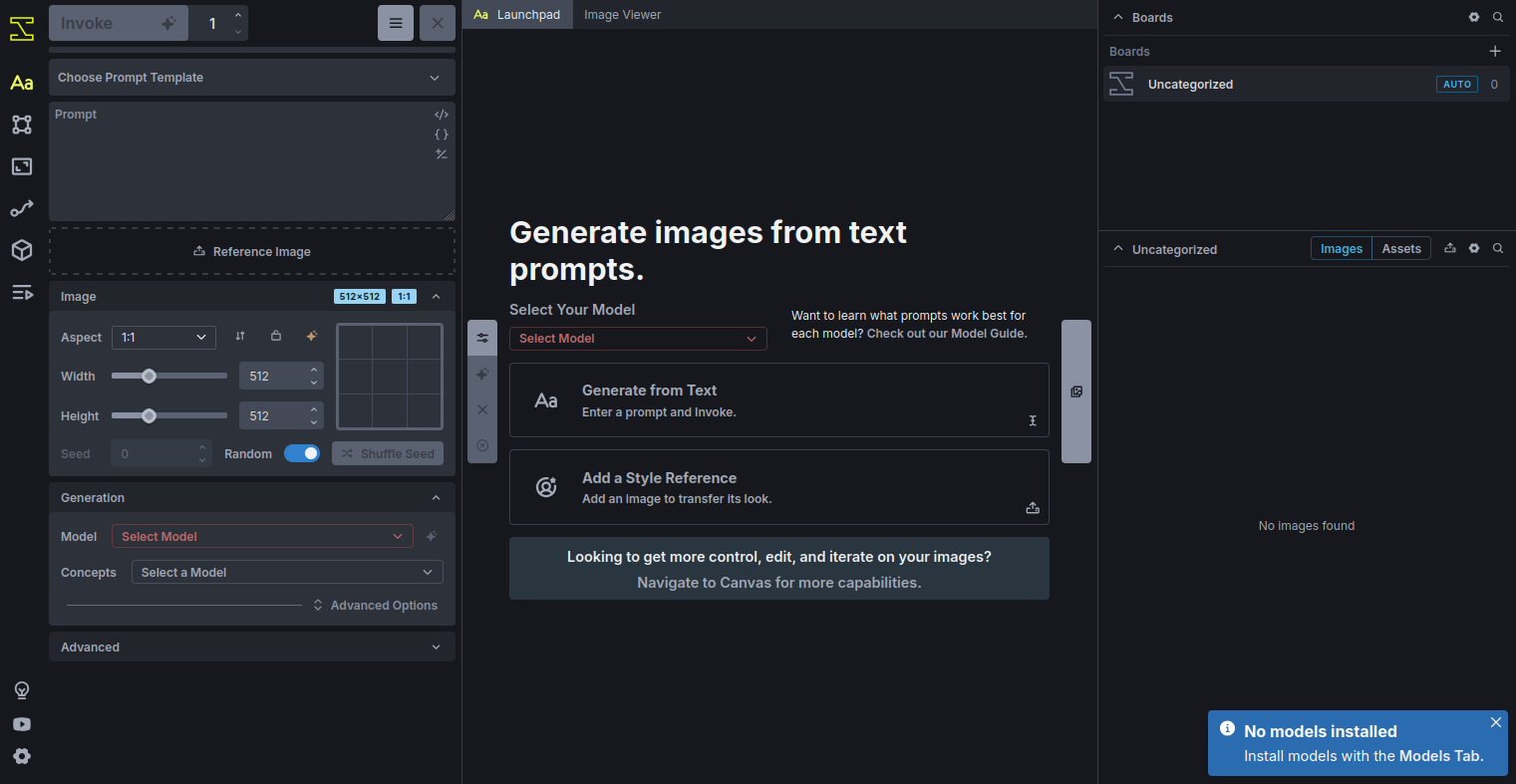Open the Generation Model select dropdown
This screenshot has height=784, width=1516.
coord(262,537)
